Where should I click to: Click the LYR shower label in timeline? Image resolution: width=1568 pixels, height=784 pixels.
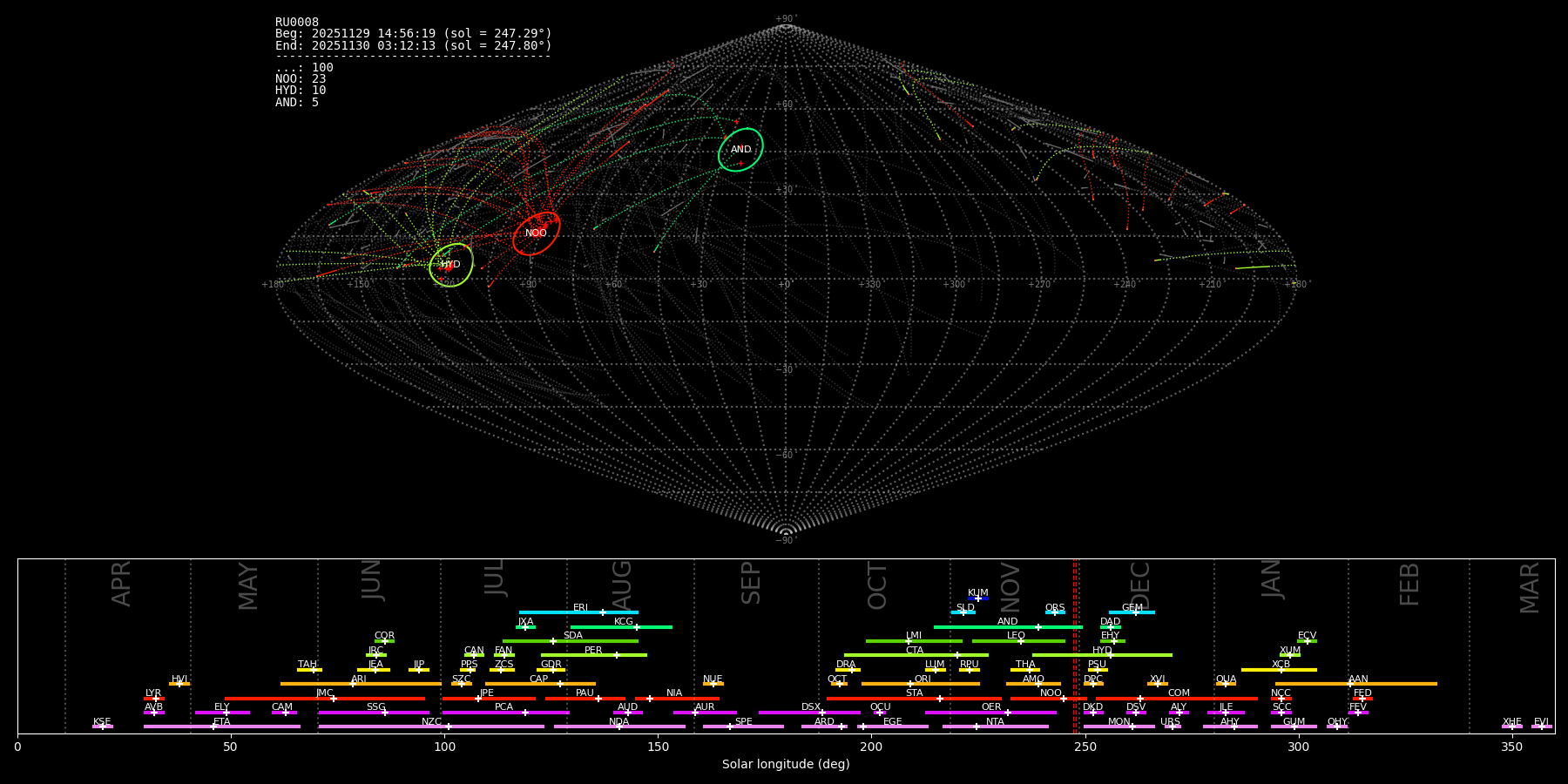click(x=153, y=693)
